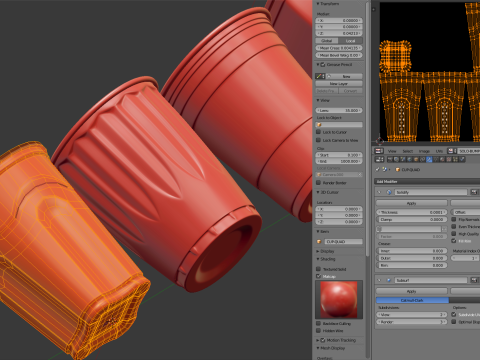Viewport: 480px width, 360px height.
Task: Apply the Subsurf modifier
Action: coord(412,291)
